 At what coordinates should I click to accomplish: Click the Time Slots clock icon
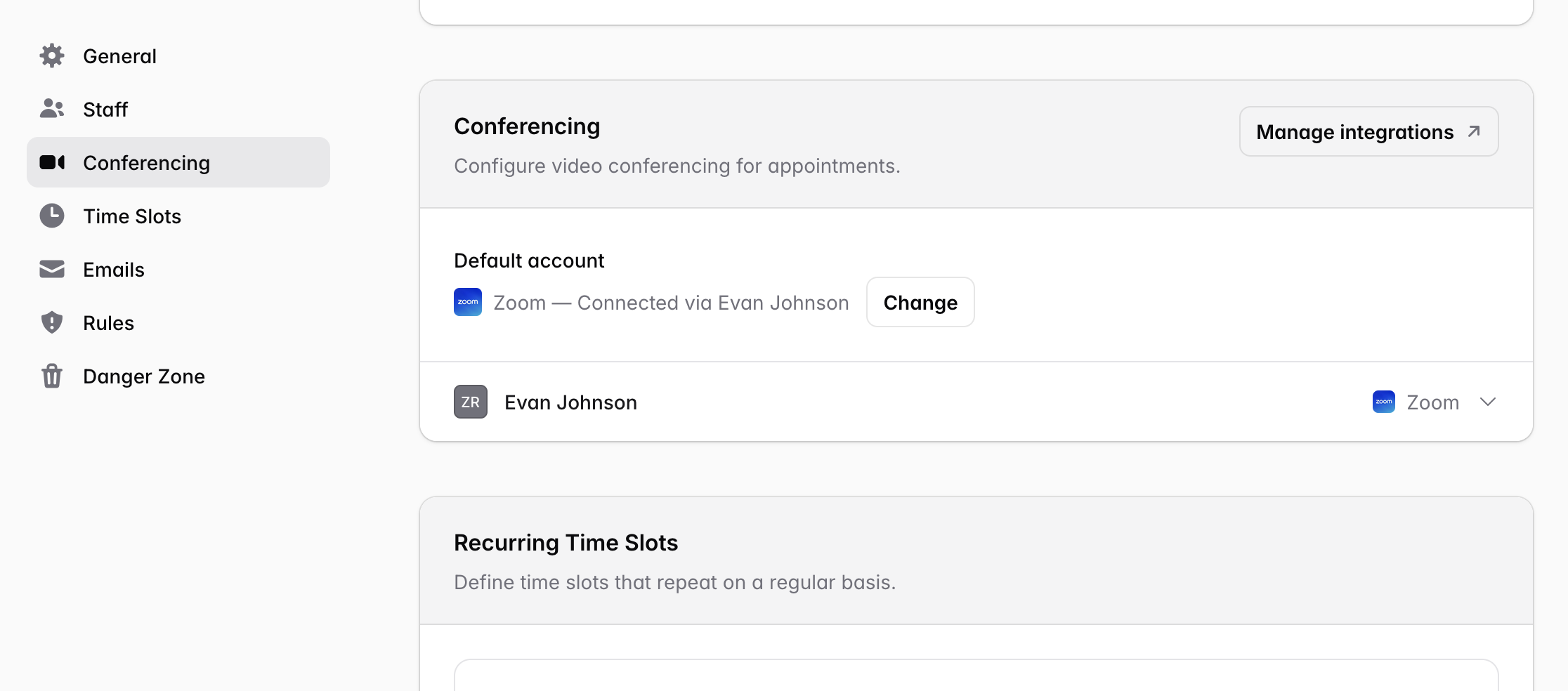tap(52, 216)
